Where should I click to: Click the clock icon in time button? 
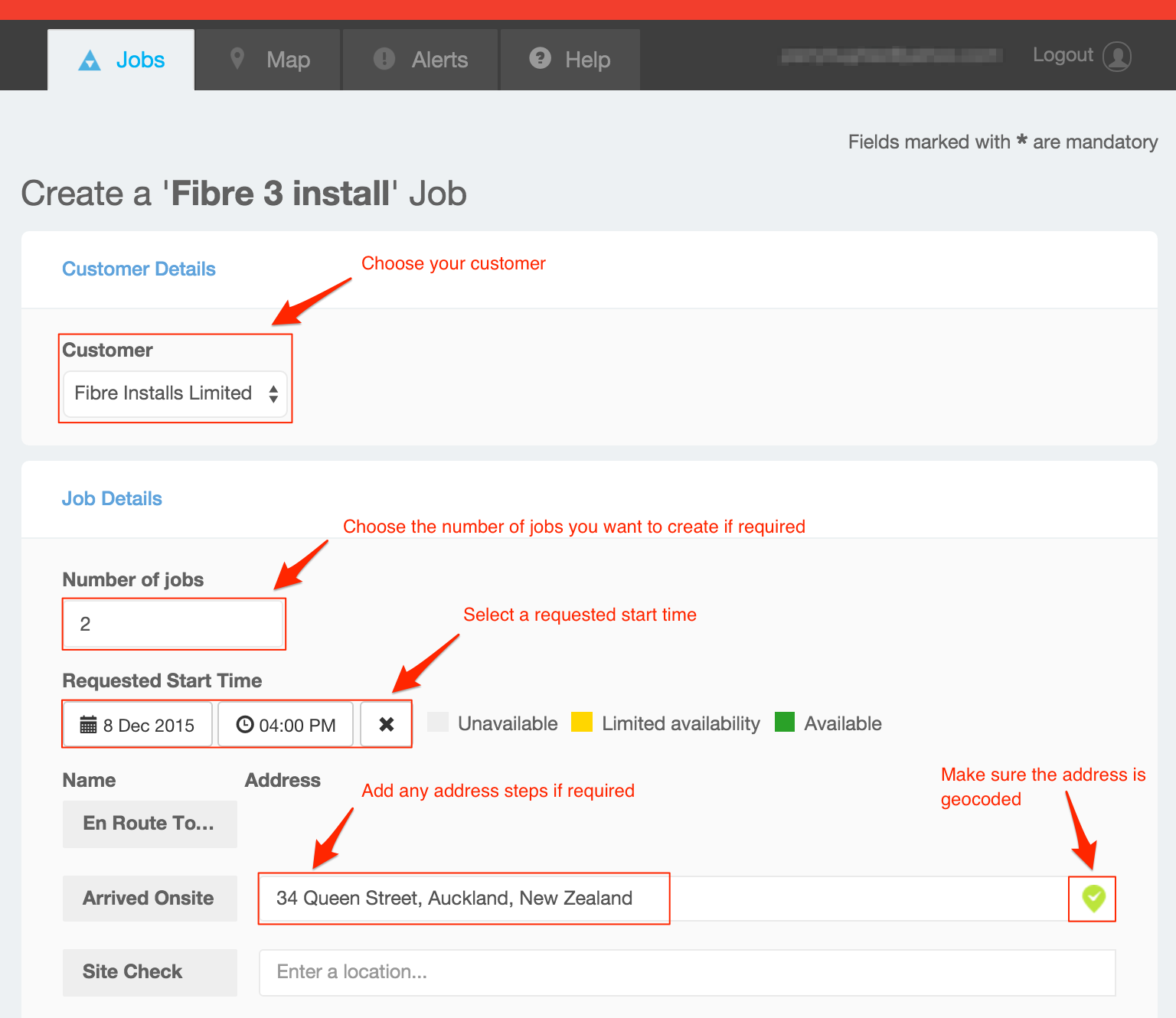(x=245, y=724)
